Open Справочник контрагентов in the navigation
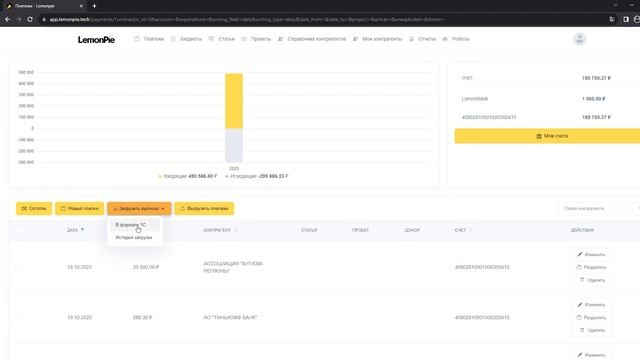The image size is (640, 360). pyautogui.click(x=312, y=39)
